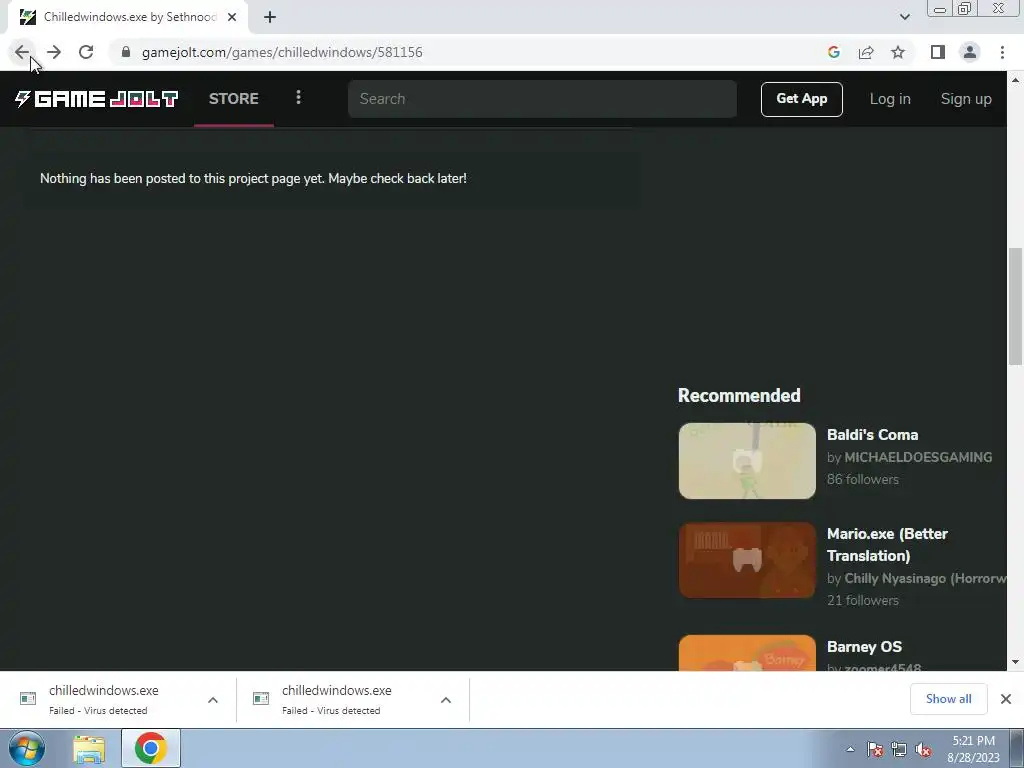Image resolution: width=1024 pixels, height=768 pixels.
Task: Click the scrollbar down arrow
Action: pyautogui.click(x=1015, y=662)
